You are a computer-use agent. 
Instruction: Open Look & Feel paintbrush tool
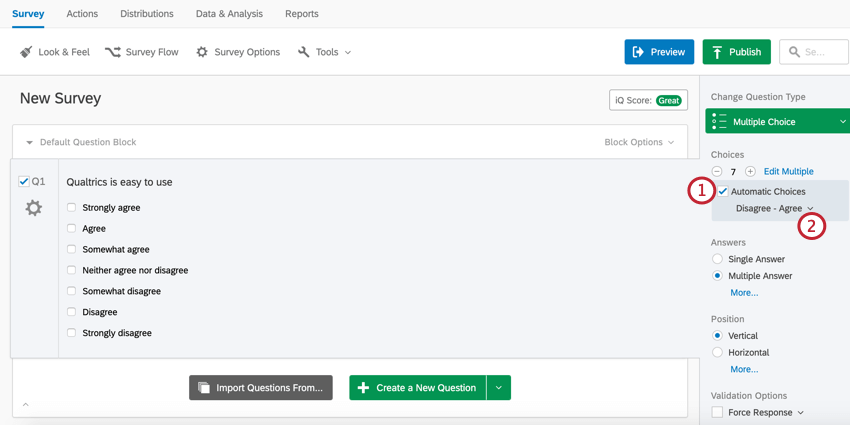tap(25, 52)
